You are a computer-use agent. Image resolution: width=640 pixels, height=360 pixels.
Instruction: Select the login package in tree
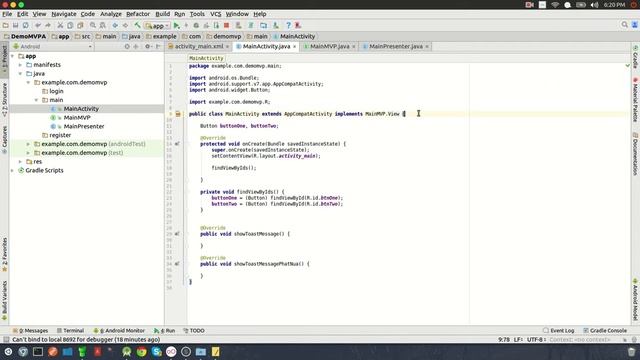point(56,91)
